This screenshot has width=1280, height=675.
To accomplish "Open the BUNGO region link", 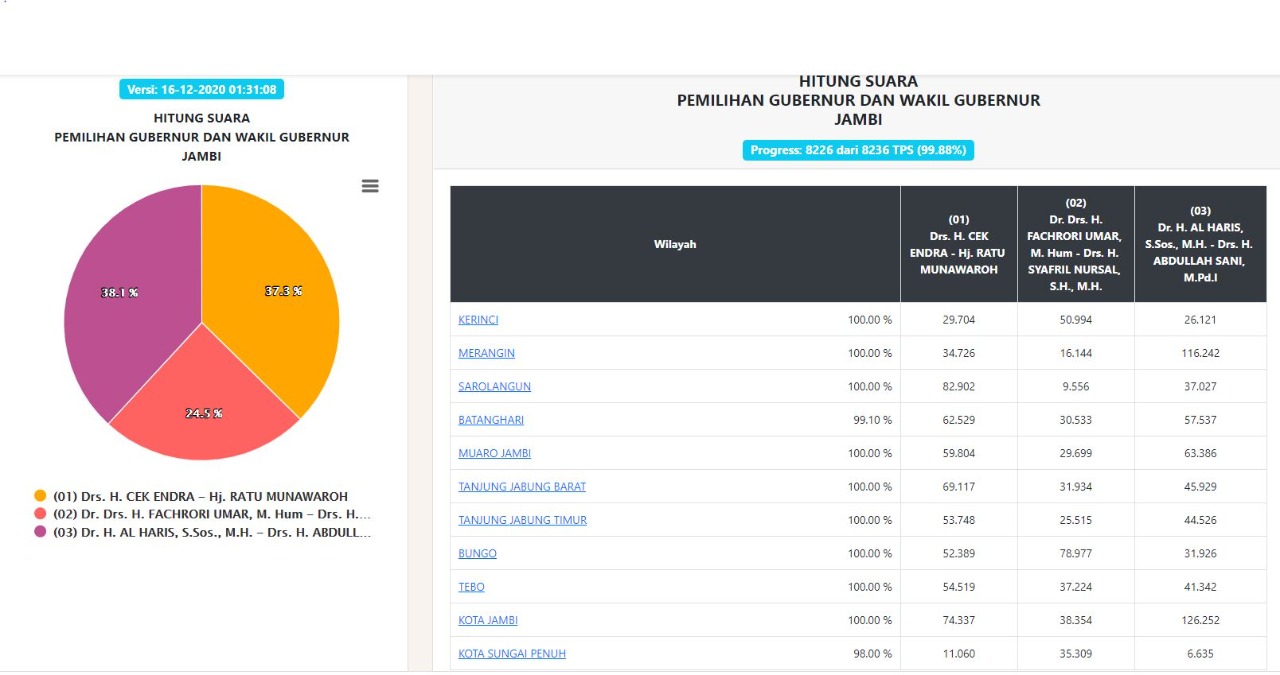I will 477,553.
